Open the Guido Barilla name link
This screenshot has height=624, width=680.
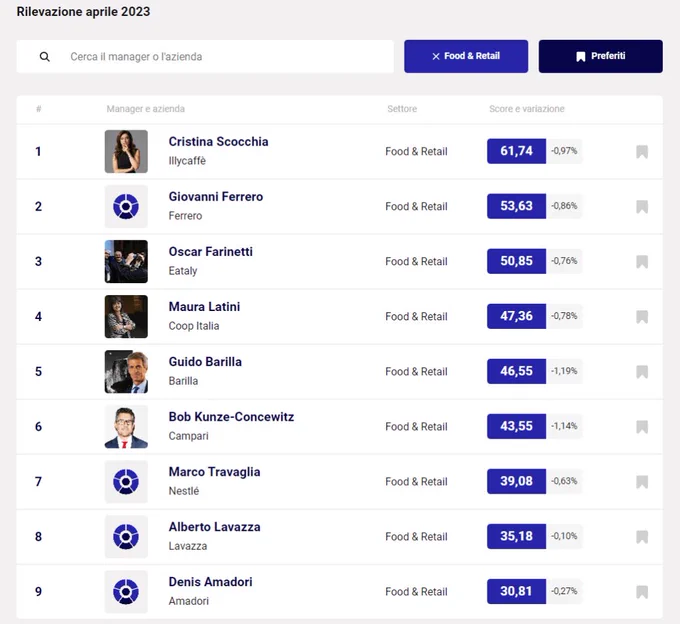point(205,362)
